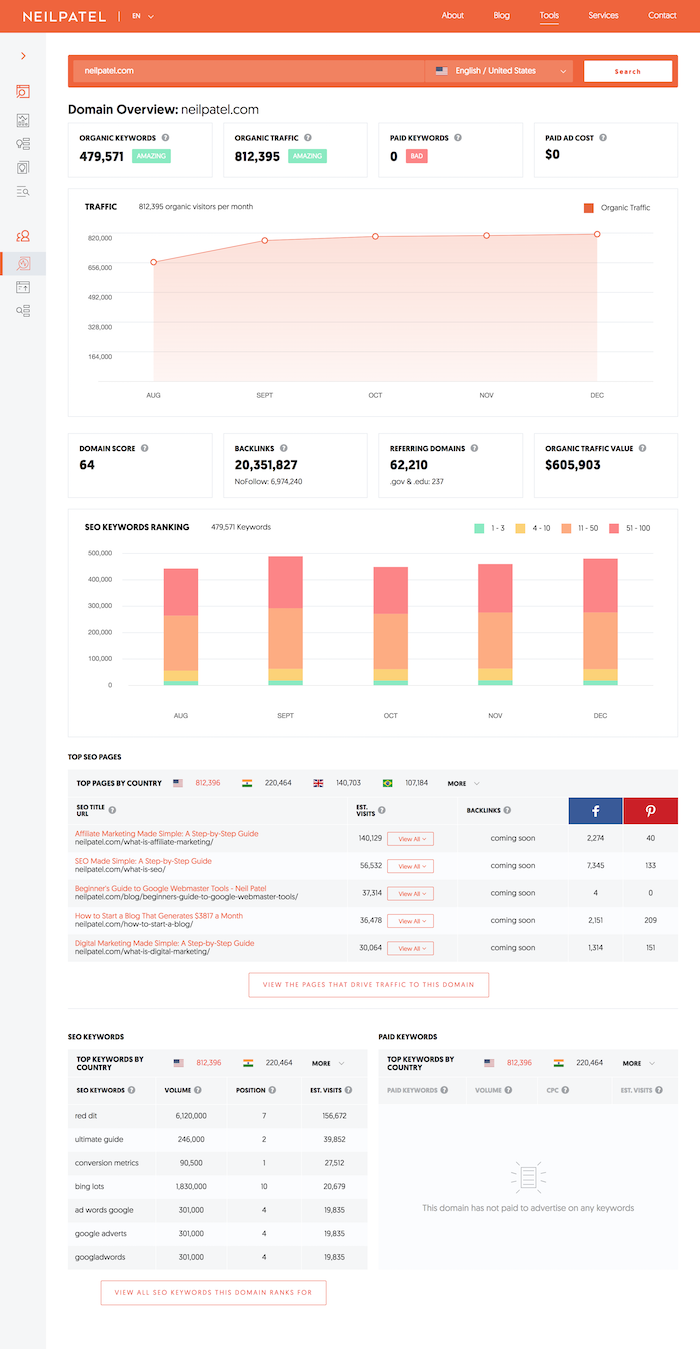Click the Organic Traffic legend color swatch
This screenshot has height=1349, width=700.
589,208
